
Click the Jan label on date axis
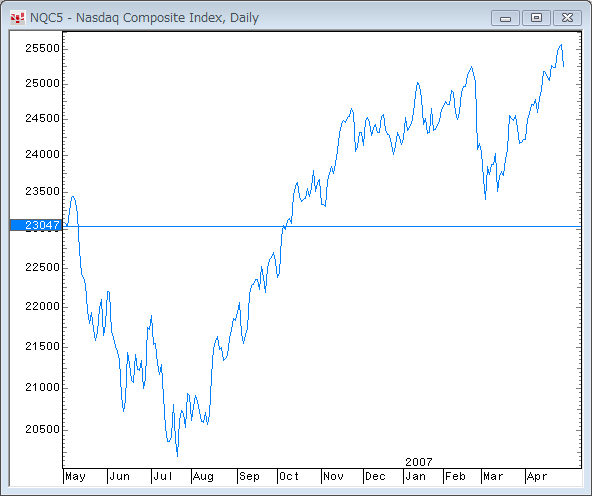415,477
